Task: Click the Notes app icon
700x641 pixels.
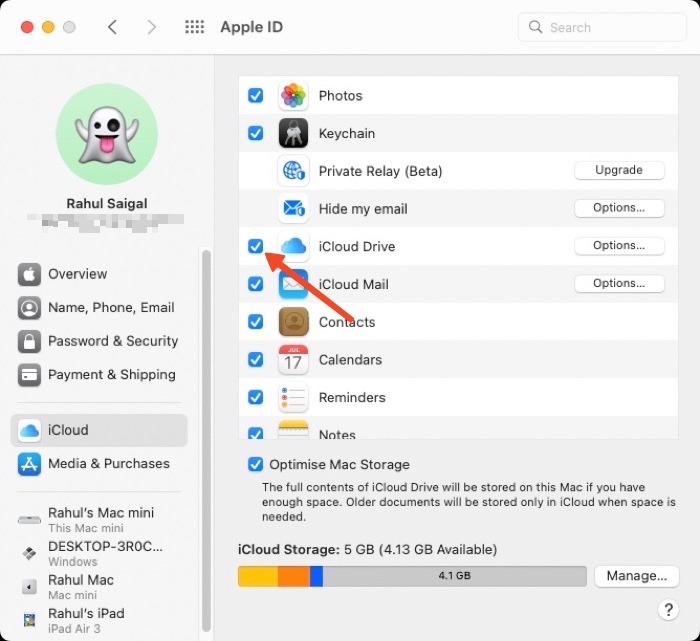Action: 293,429
